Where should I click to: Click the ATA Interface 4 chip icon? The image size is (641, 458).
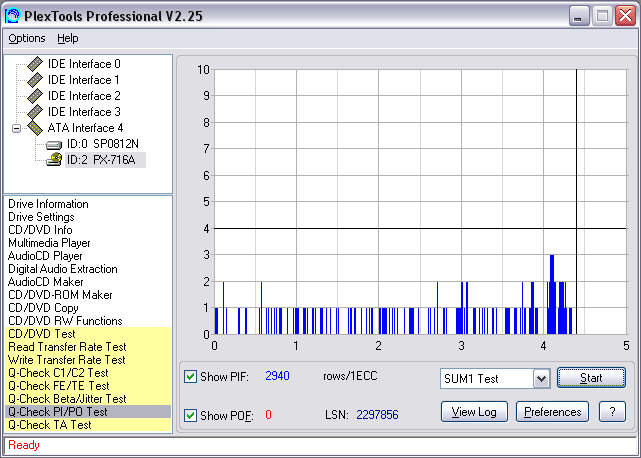(35, 128)
